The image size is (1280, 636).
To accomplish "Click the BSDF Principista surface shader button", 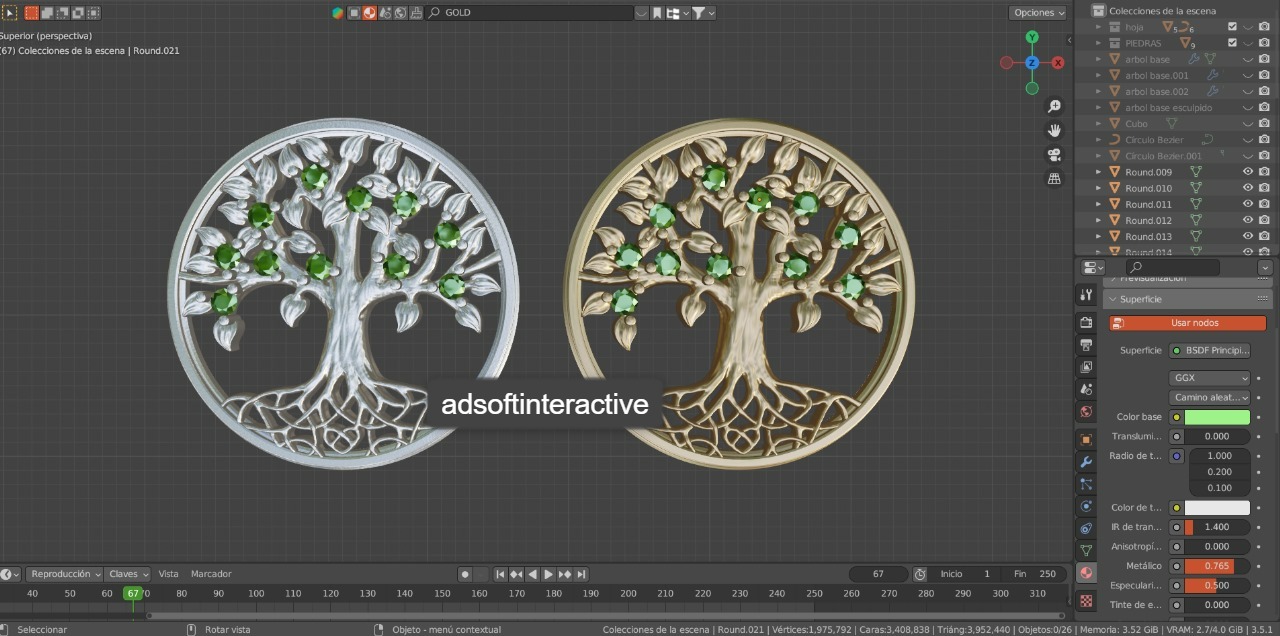I will click(1209, 351).
